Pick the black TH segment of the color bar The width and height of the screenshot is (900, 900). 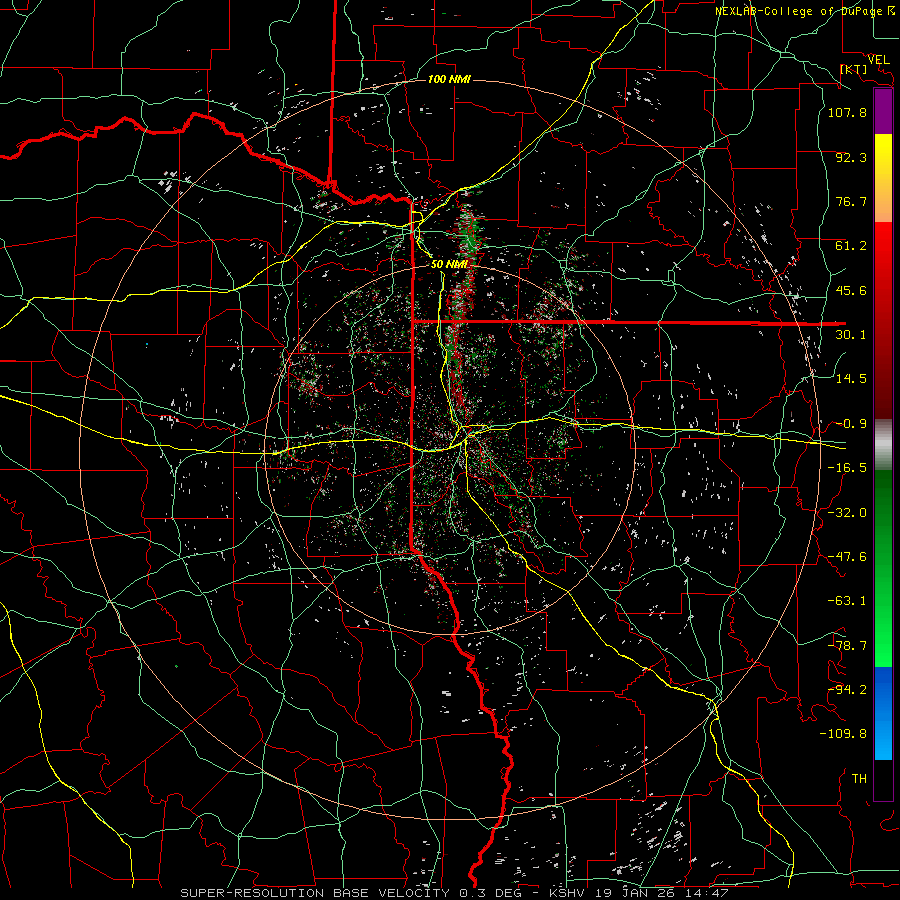coord(883,780)
